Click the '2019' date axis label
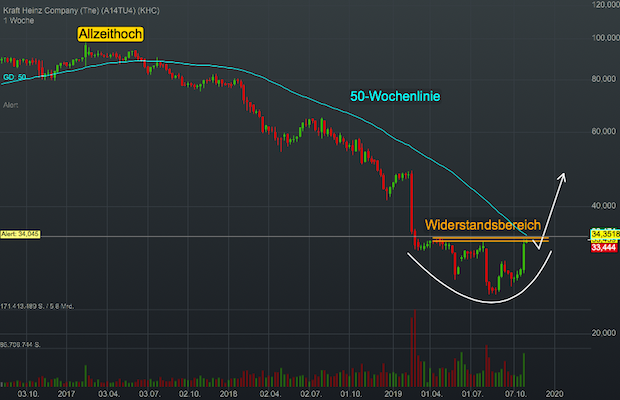Viewport: 620px width, 400px height. [x=393, y=394]
